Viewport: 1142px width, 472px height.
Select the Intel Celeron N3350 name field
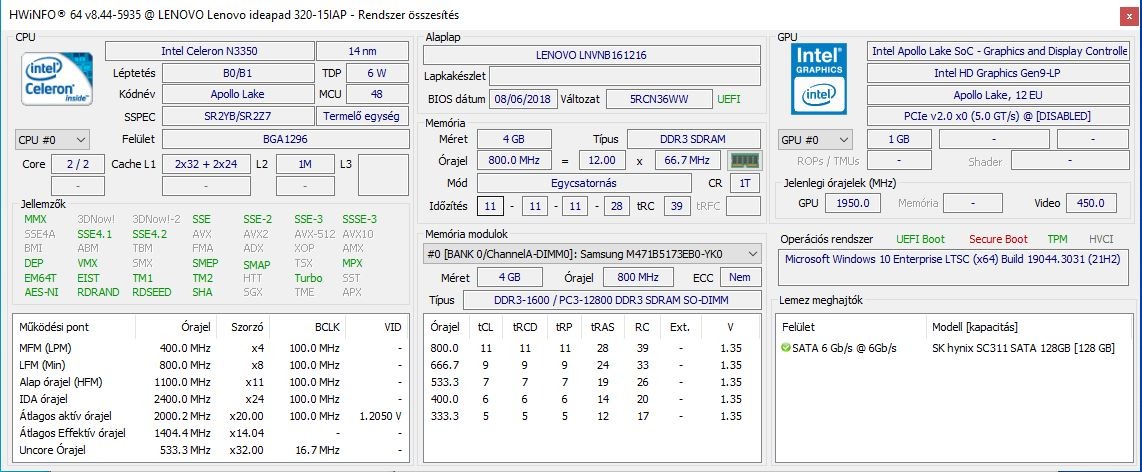[209, 51]
